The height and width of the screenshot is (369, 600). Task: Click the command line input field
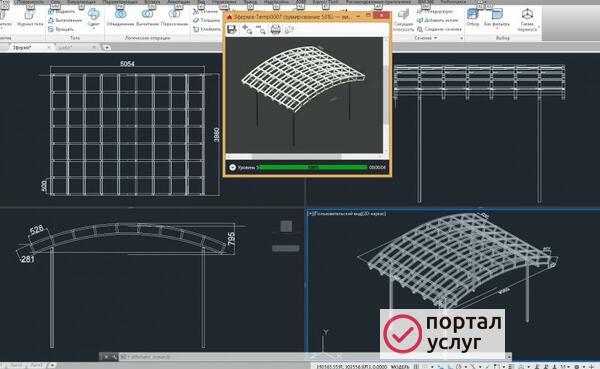coord(314,357)
